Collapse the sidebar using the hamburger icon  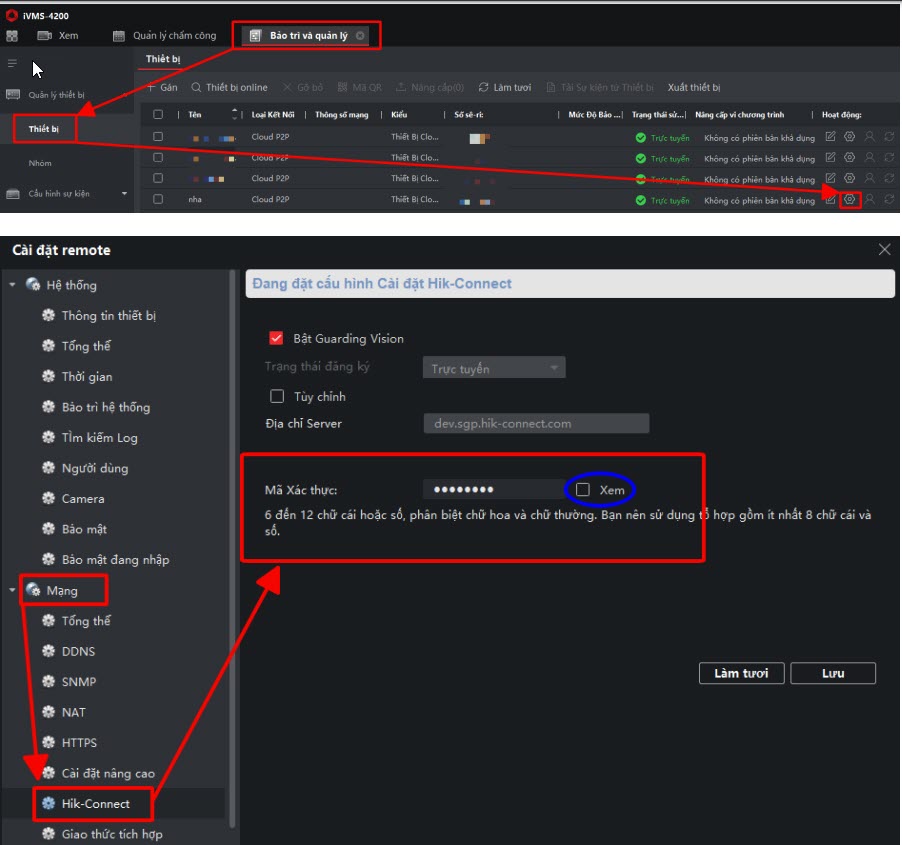point(12,64)
